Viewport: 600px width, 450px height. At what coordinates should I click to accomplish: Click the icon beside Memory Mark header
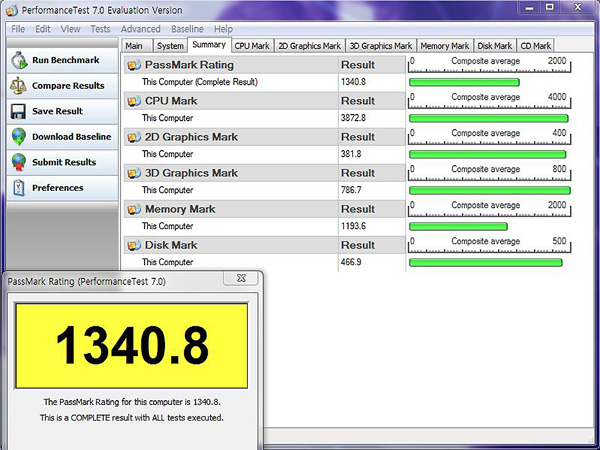coord(134,209)
